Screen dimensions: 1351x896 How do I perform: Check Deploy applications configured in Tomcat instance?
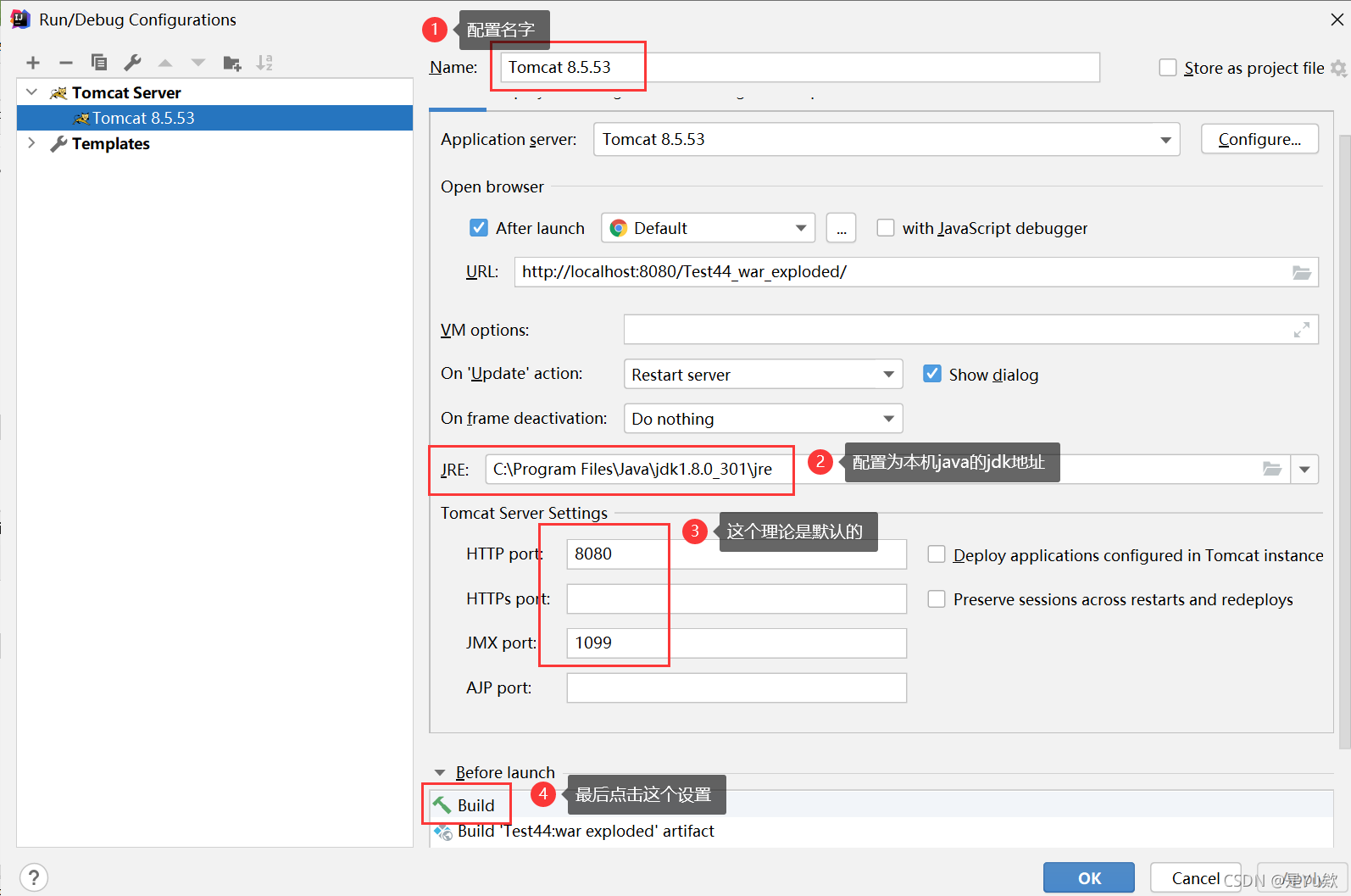pyautogui.click(x=937, y=554)
